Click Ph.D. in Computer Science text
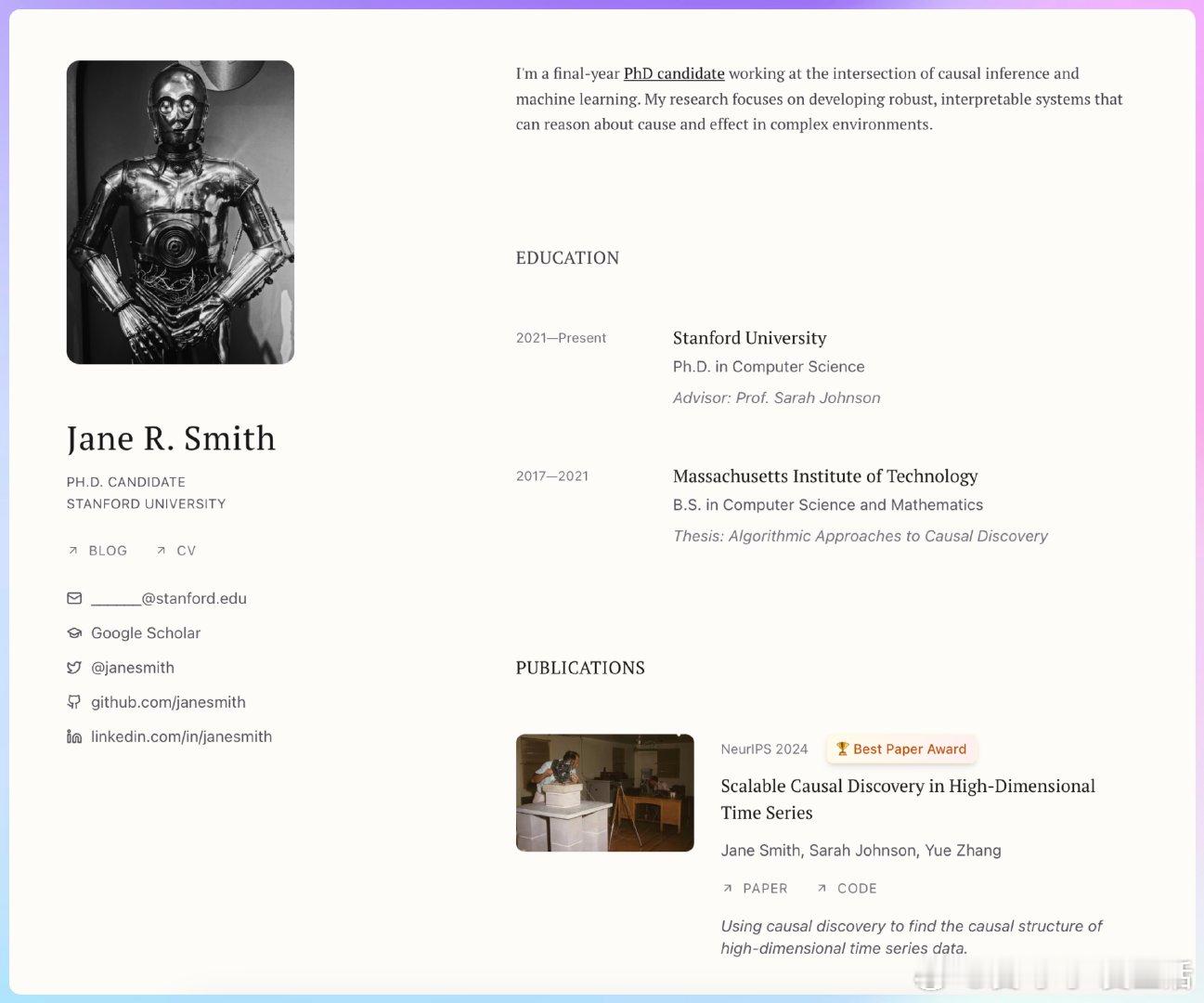This screenshot has width=1204, height=1003. coord(769,367)
